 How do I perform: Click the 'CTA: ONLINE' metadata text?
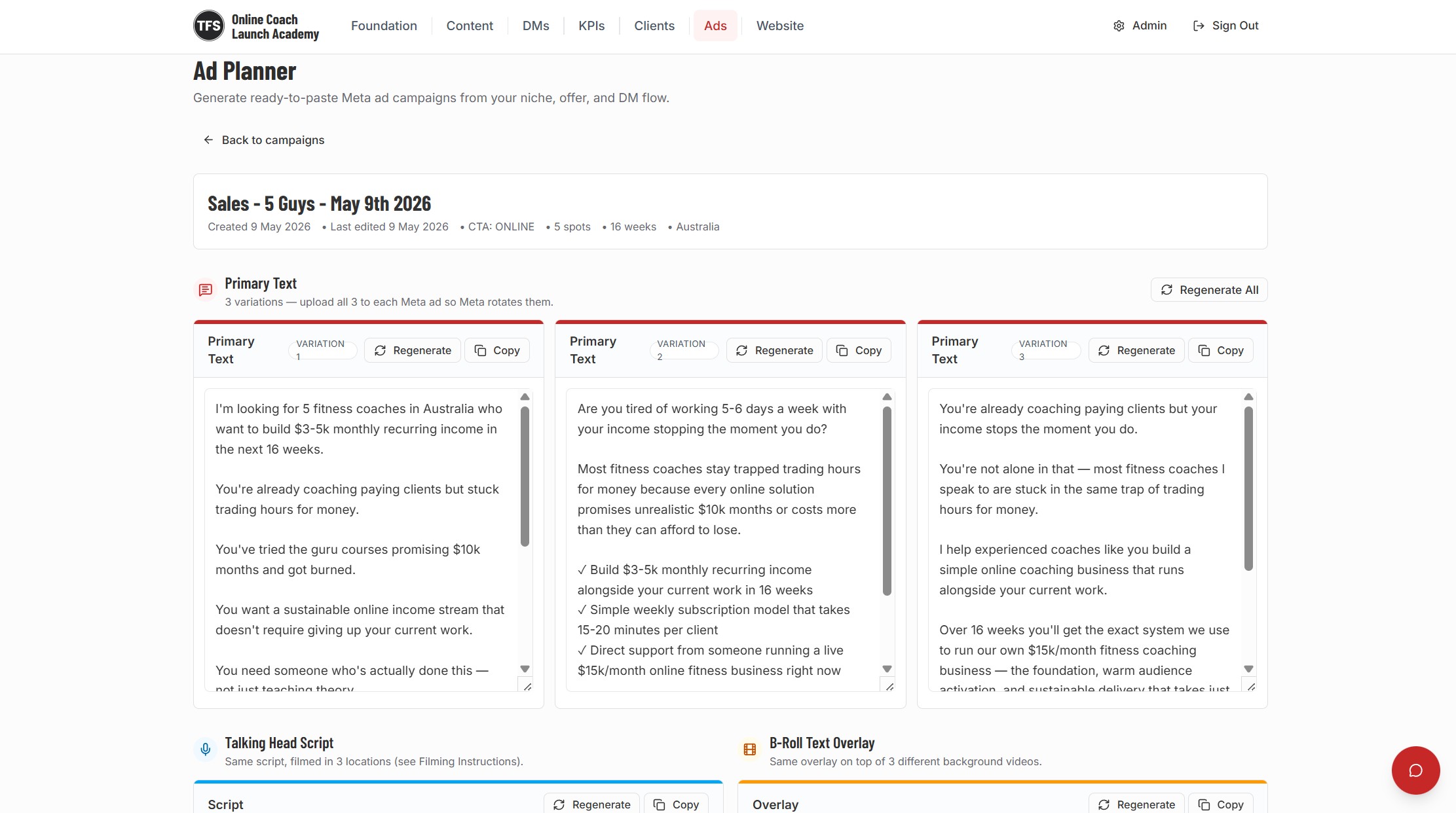[x=501, y=226]
